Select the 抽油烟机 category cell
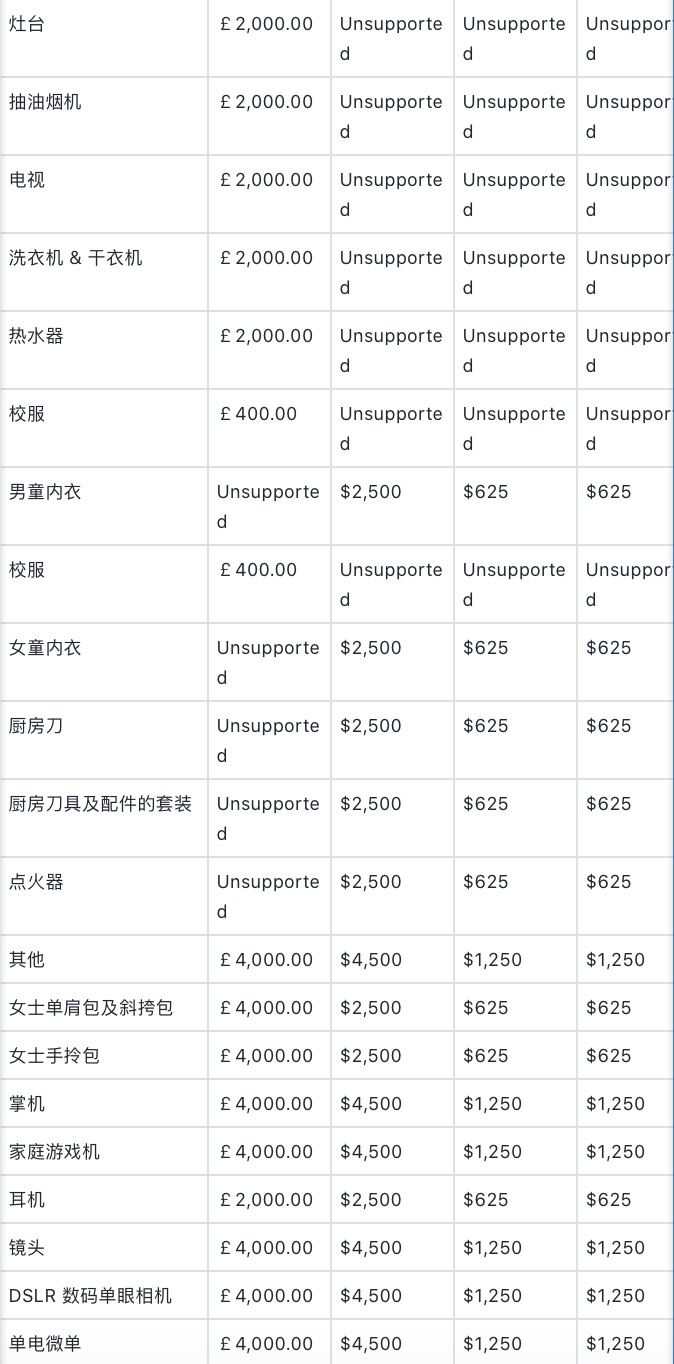The height and width of the screenshot is (1364, 674). pyautogui.click(x=45, y=102)
